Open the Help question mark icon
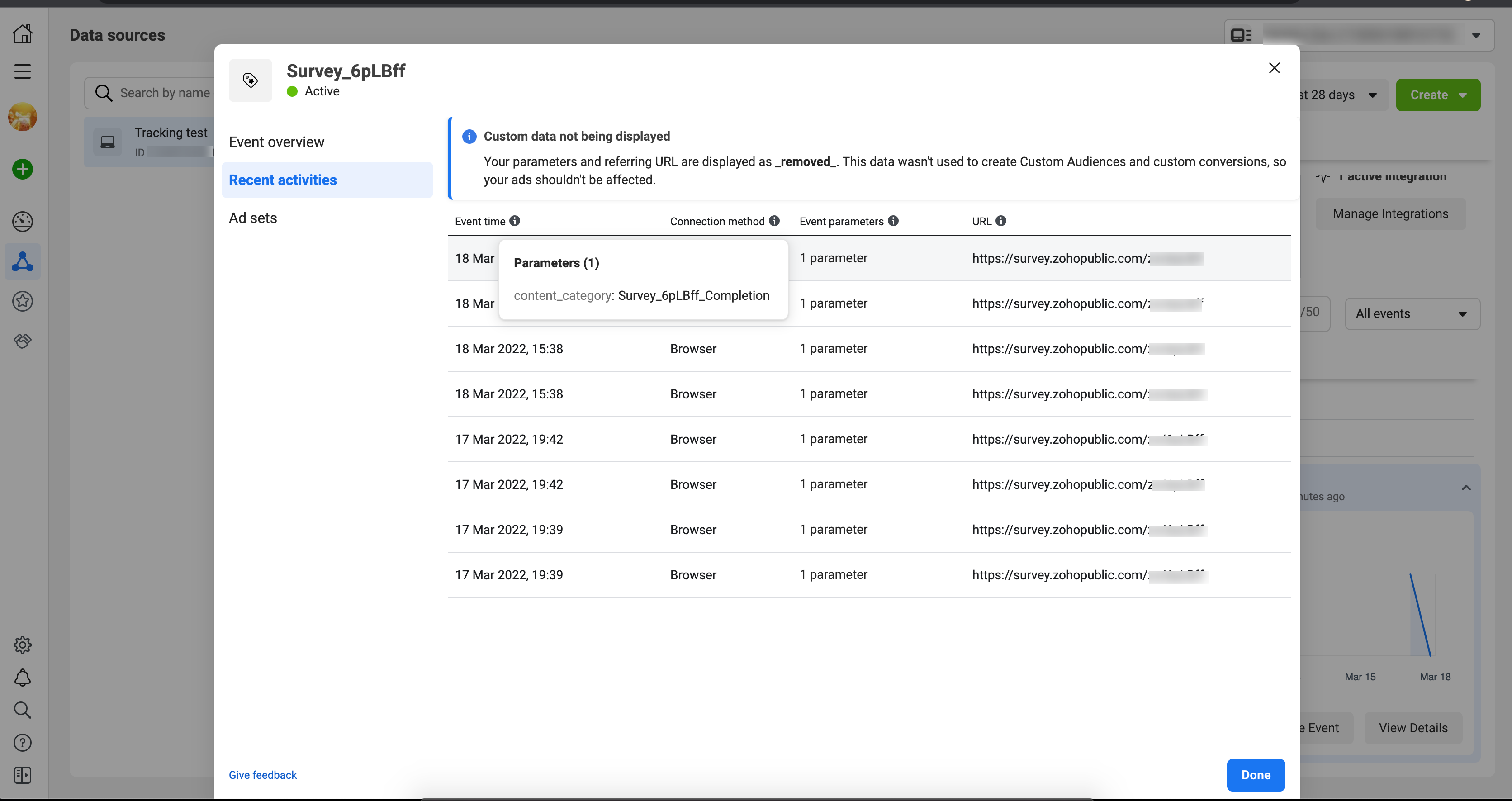The width and height of the screenshot is (1512, 801). pyautogui.click(x=22, y=743)
